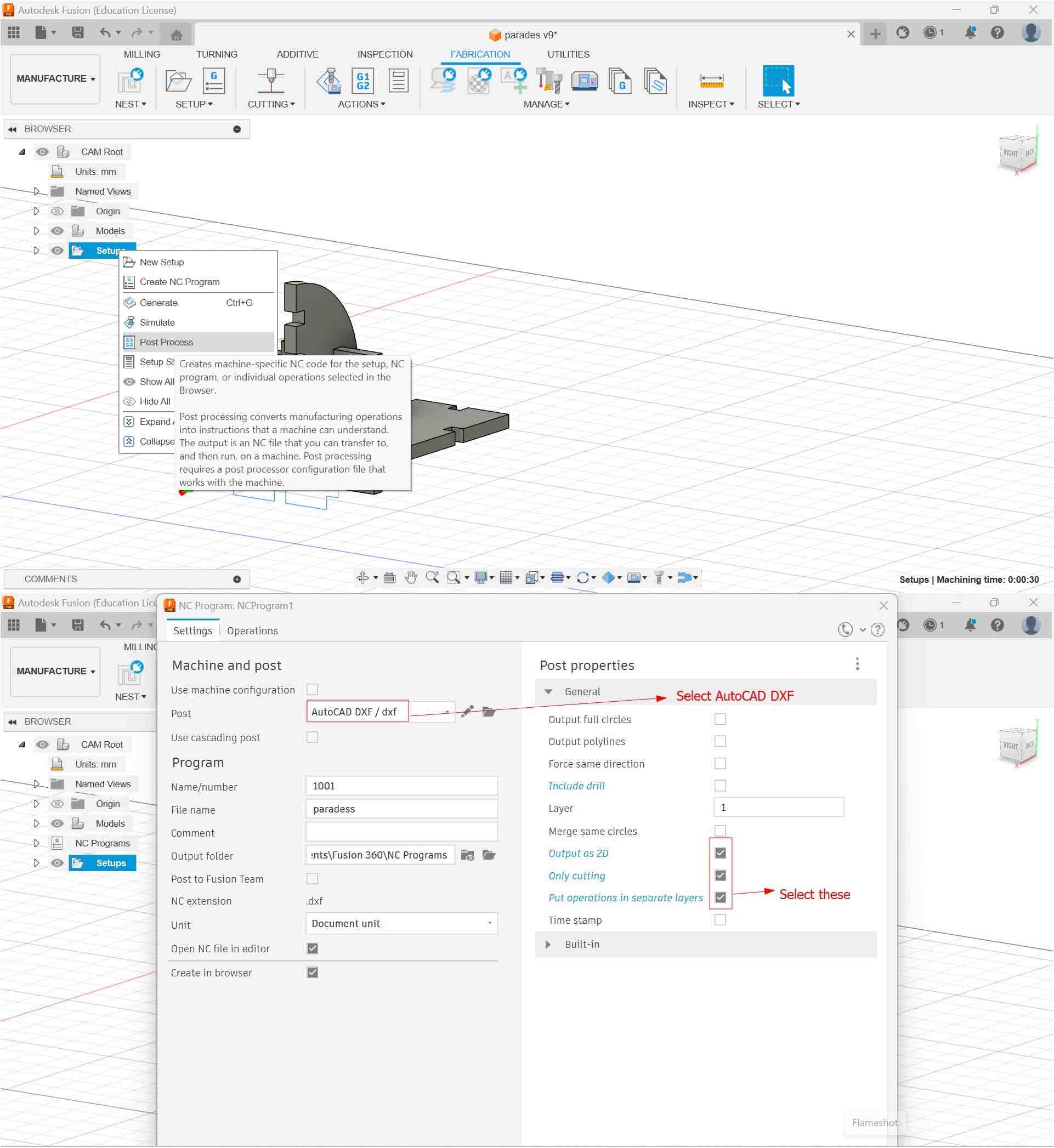Click the G1 G2 post process icon
Image resolution: width=1054 pixels, height=1148 pixels.
tap(362, 81)
